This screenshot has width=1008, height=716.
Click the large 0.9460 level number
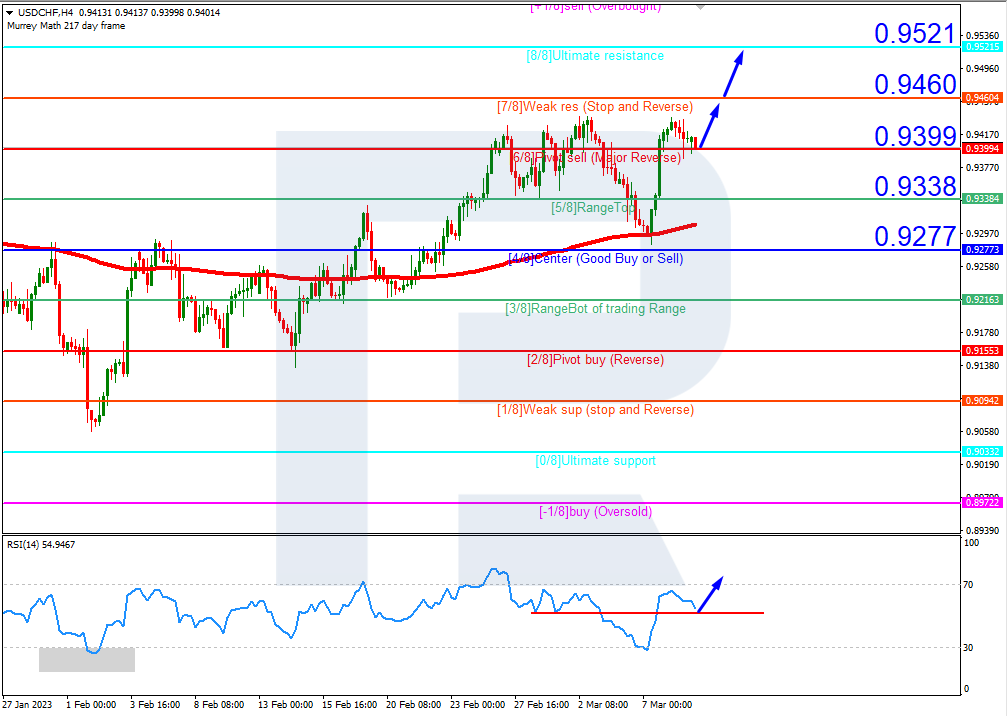point(915,84)
